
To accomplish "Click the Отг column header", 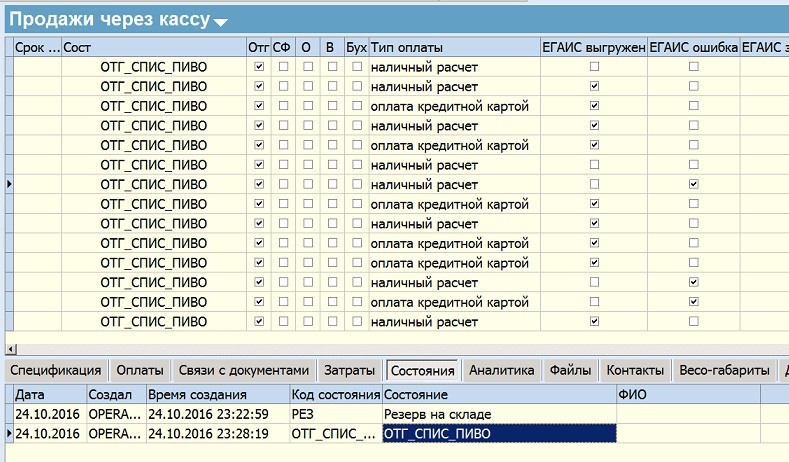I will pyautogui.click(x=259, y=47).
